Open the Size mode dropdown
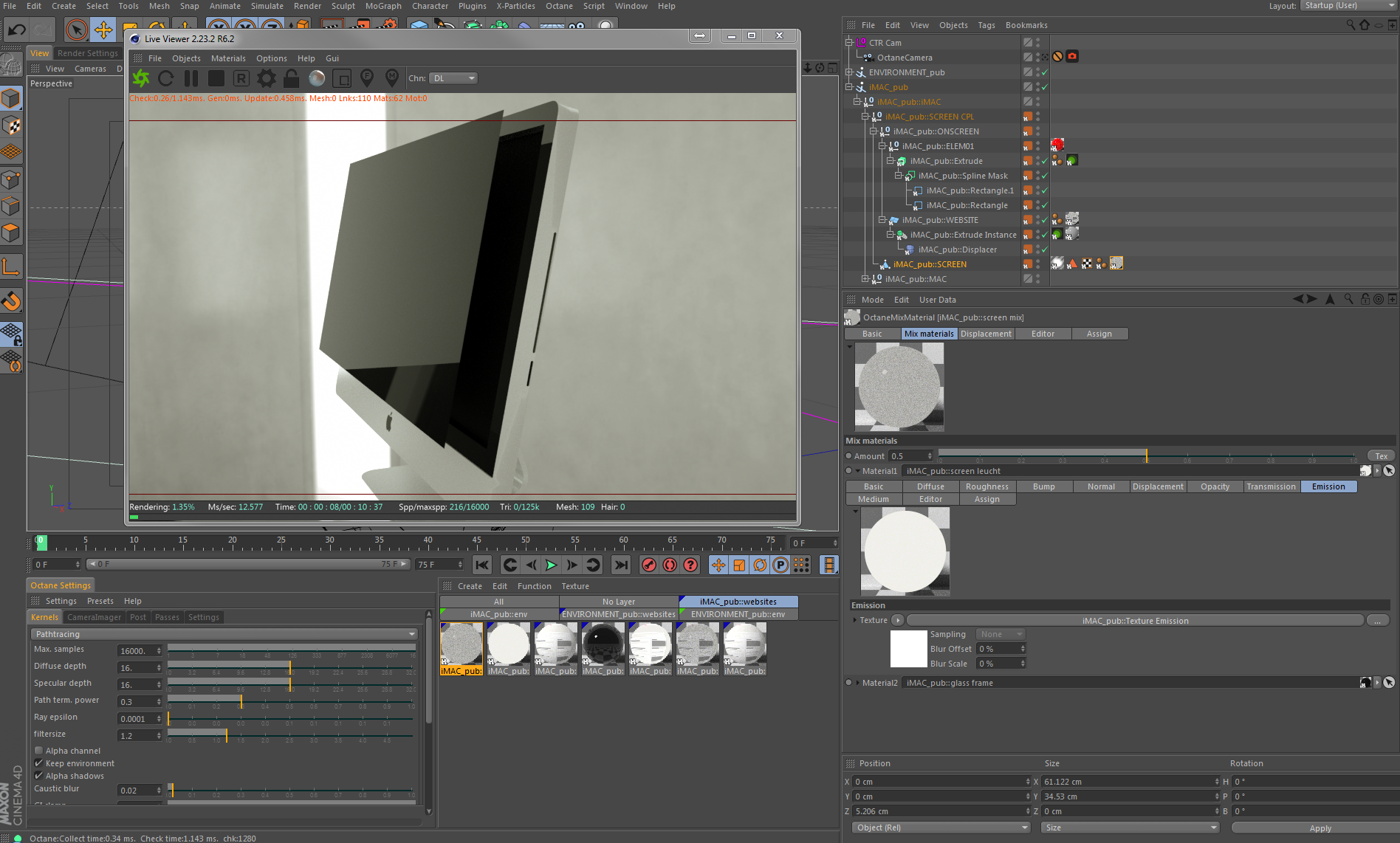 click(1130, 827)
